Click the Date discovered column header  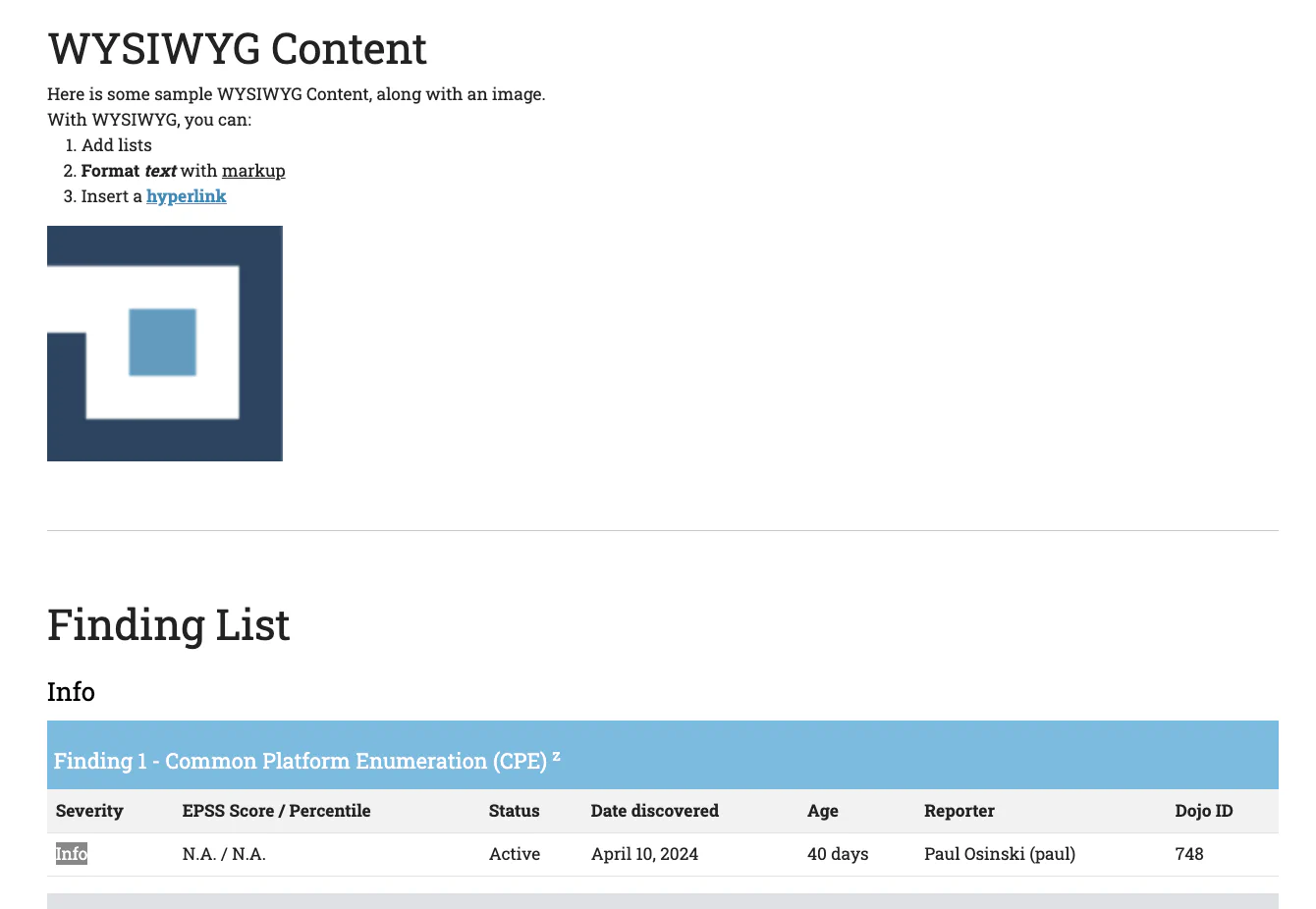(x=654, y=811)
